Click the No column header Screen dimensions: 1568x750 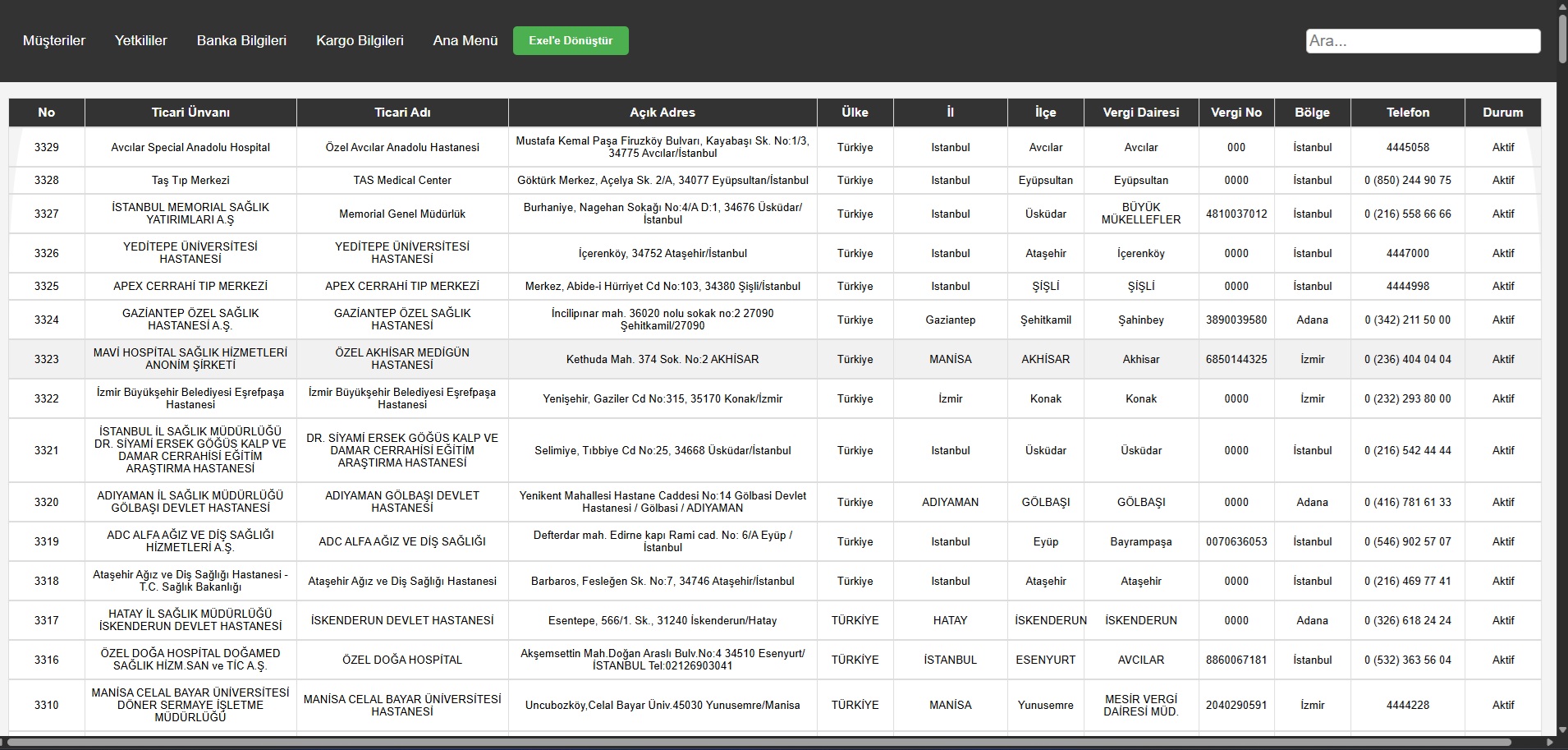(47, 113)
